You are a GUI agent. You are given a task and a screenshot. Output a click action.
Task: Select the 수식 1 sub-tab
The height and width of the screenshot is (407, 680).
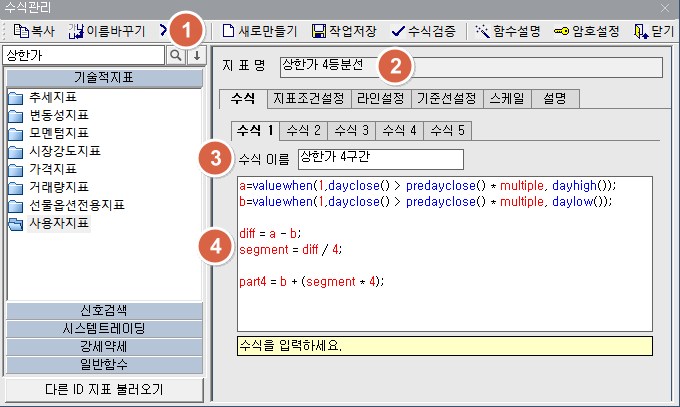coord(255,131)
